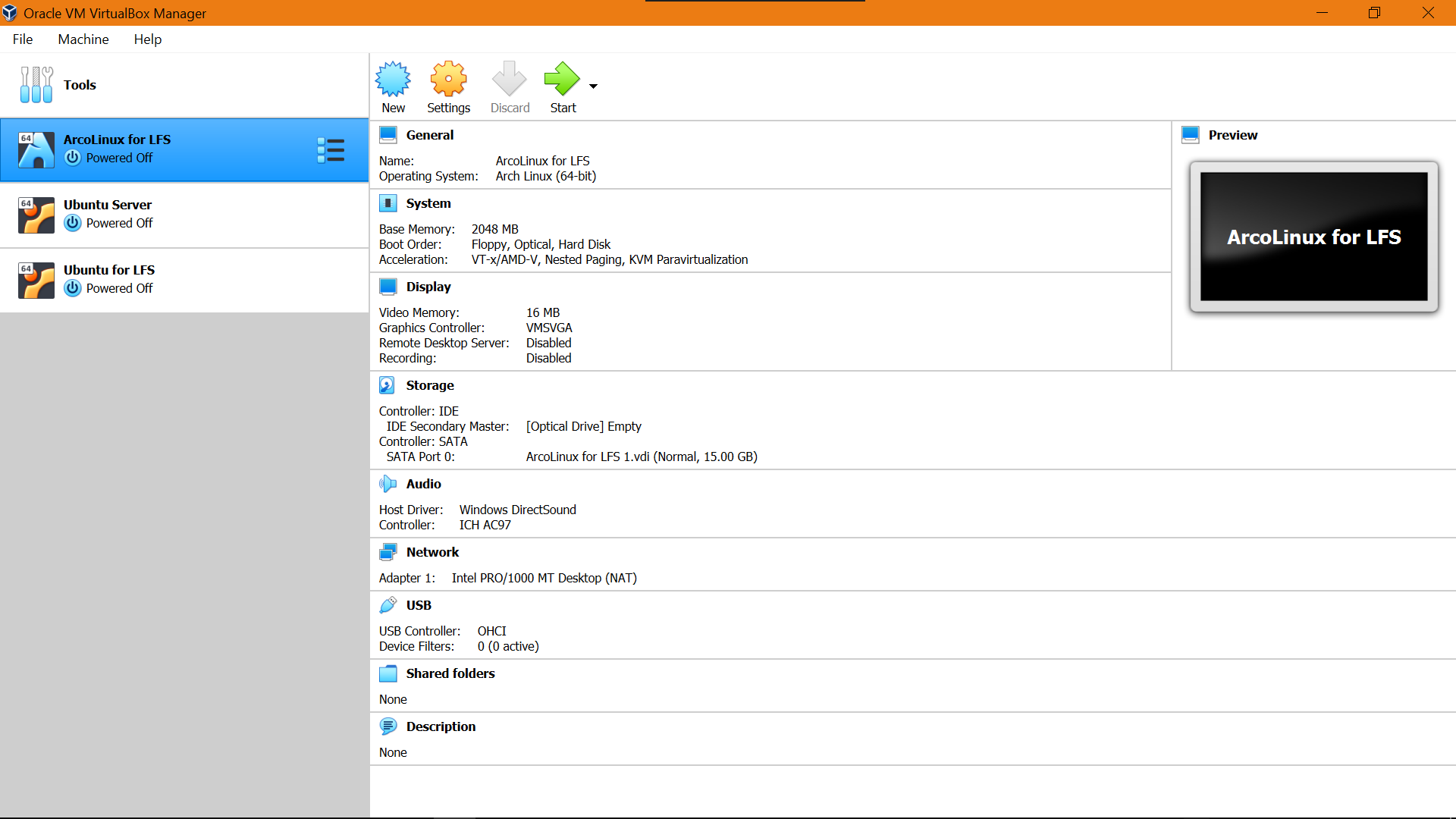Click 'VT-x/AMD-V, Nested Paging' acceleration value
The width and height of the screenshot is (1456, 819).
click(610, 259)
